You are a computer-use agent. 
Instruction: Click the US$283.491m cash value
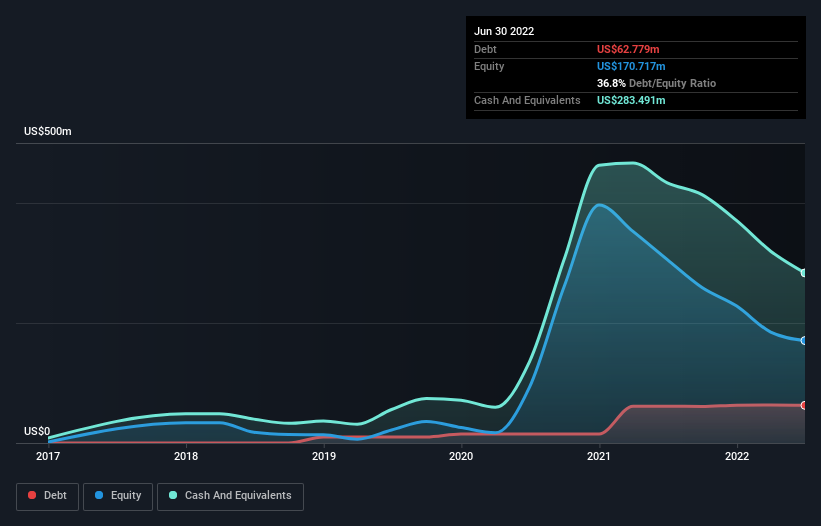(x=631, y=100)
